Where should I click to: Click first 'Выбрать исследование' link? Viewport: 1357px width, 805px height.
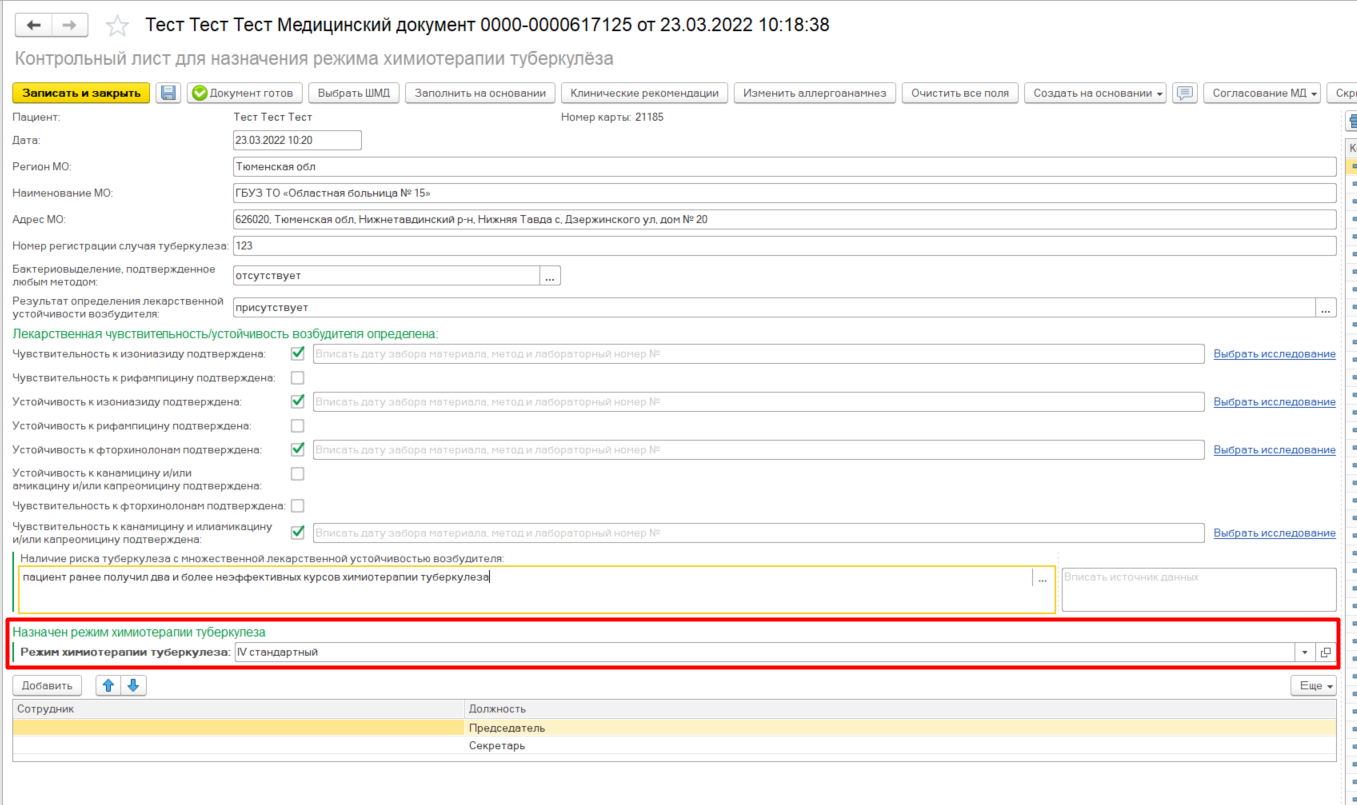click(x=1274, y=354)
